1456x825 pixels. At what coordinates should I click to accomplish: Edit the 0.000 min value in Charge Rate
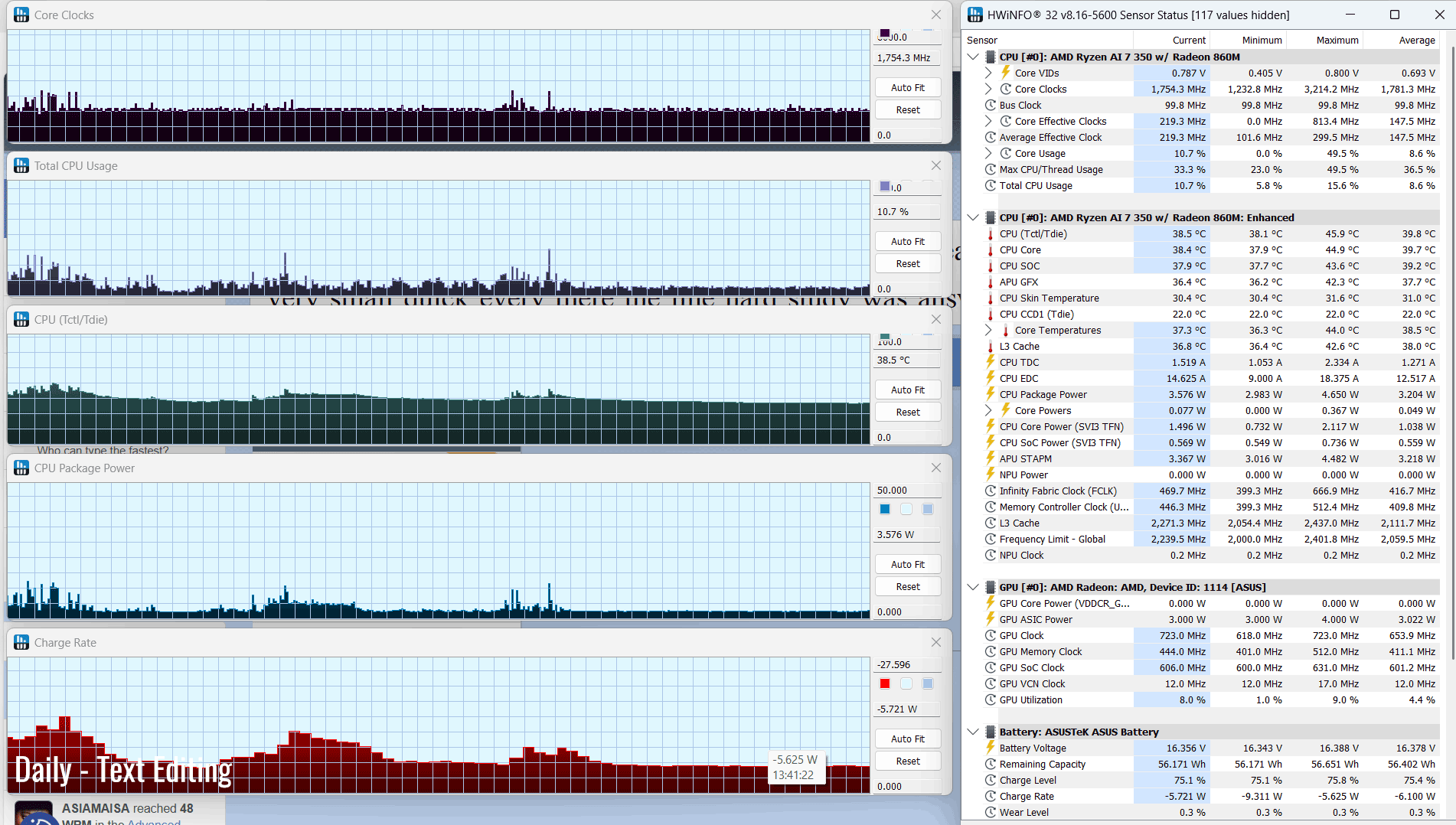[908, 787]
